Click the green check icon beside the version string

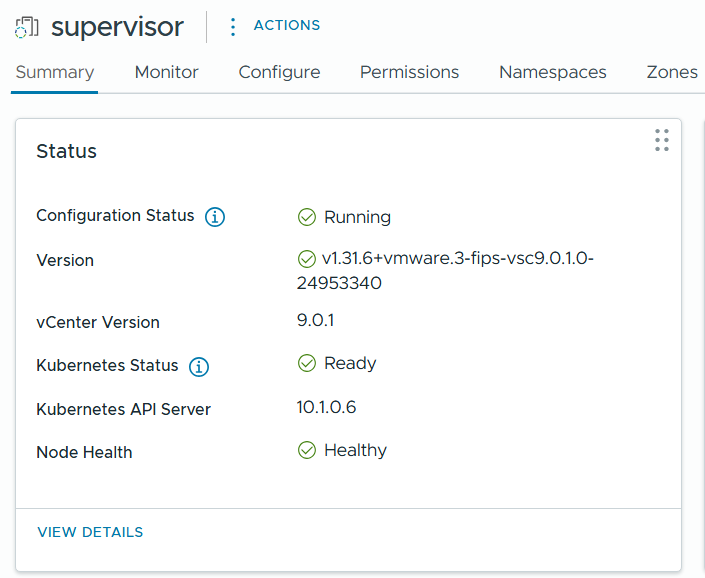coord(307,259)
